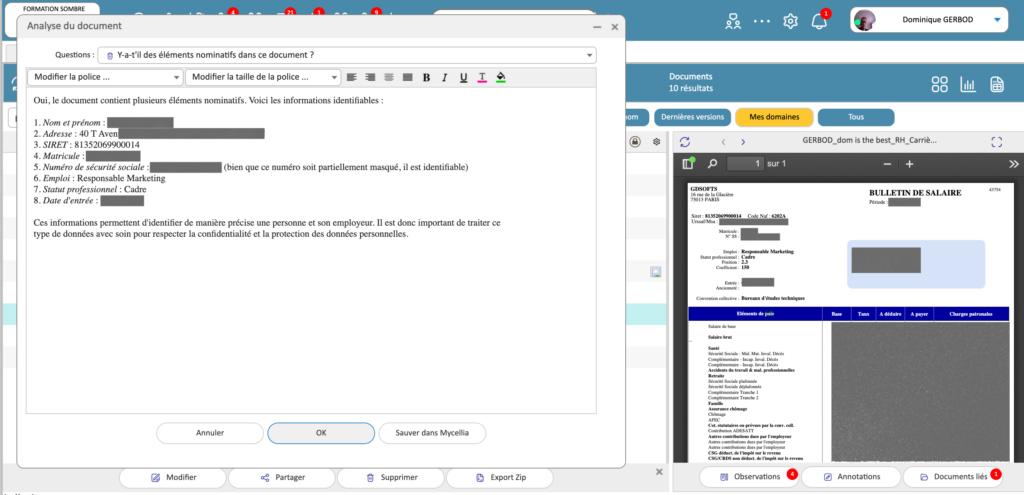Open the notifications bell

coord(819,21)
